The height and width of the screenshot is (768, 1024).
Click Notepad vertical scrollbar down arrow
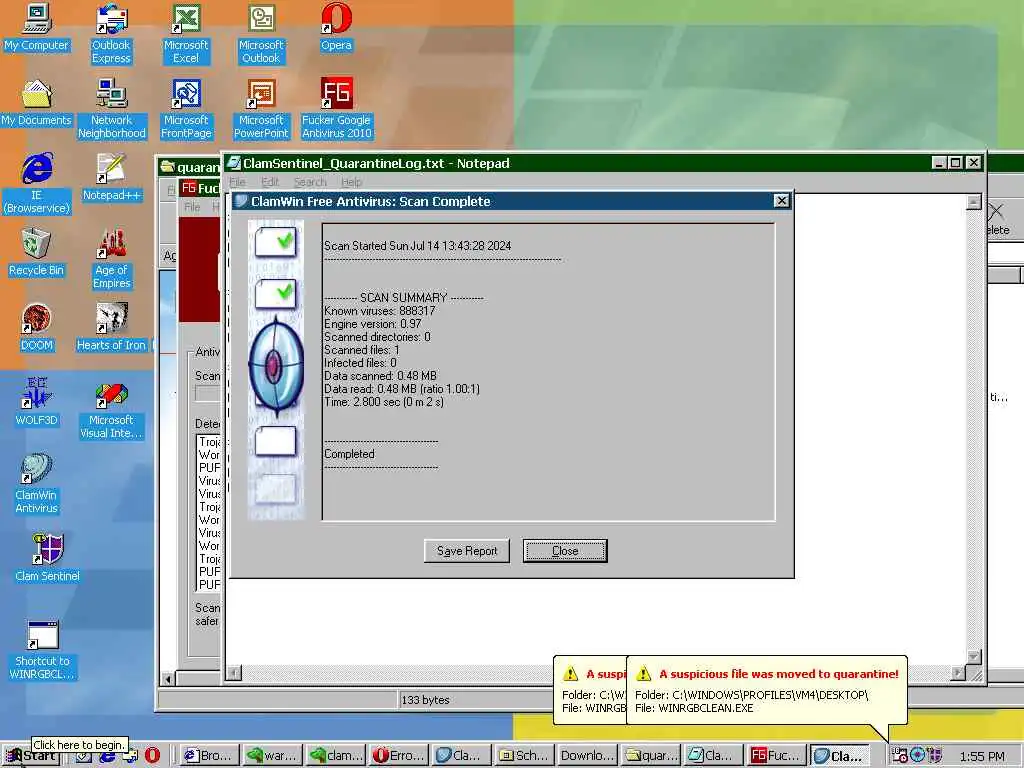[x=973, y=656]
